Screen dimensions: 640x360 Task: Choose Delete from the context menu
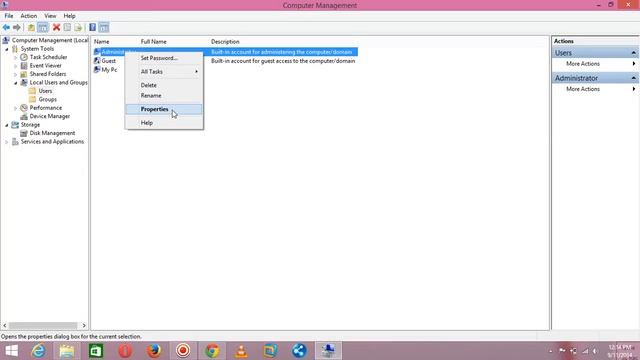pyautogui.click(x=164, y=85)
